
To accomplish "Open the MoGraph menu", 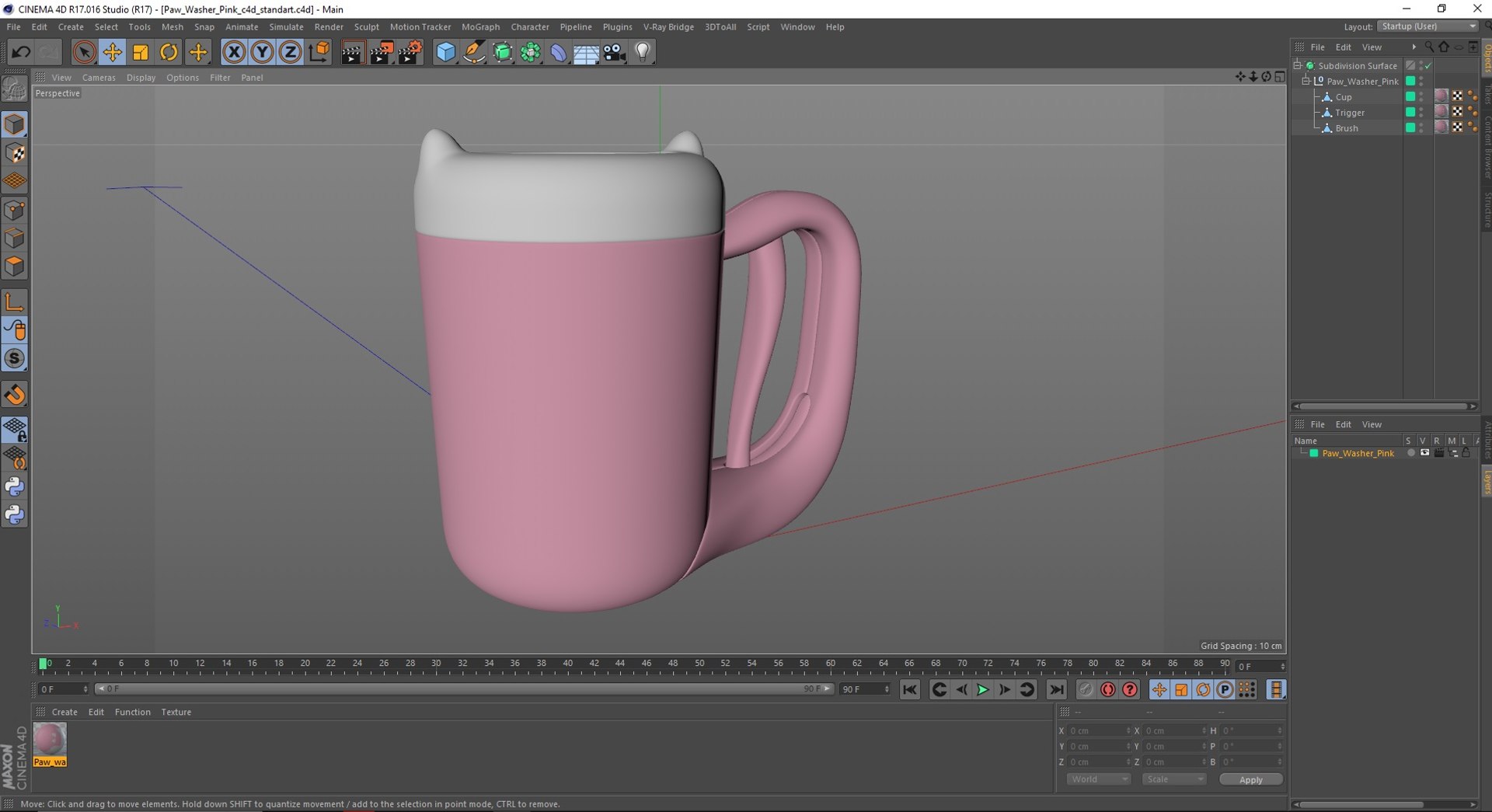I will click(480, 26).
